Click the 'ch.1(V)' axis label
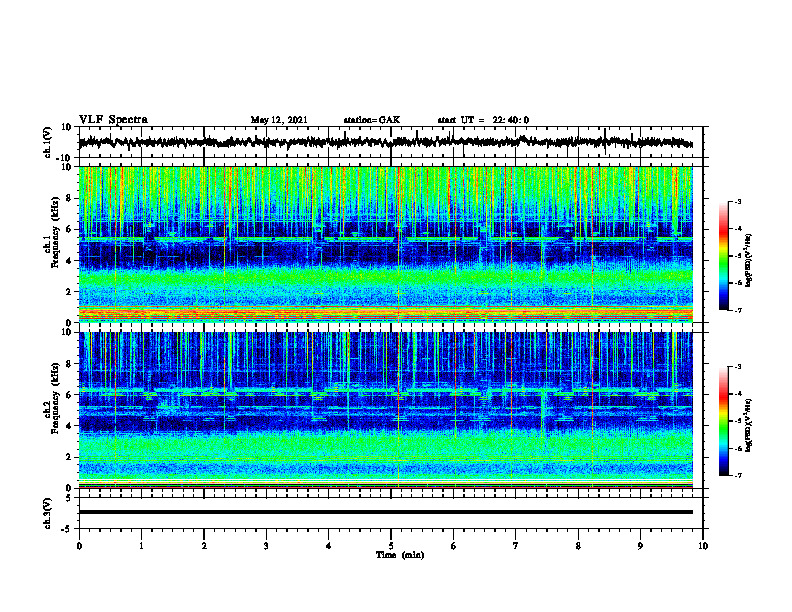 [x=47, y=142]
